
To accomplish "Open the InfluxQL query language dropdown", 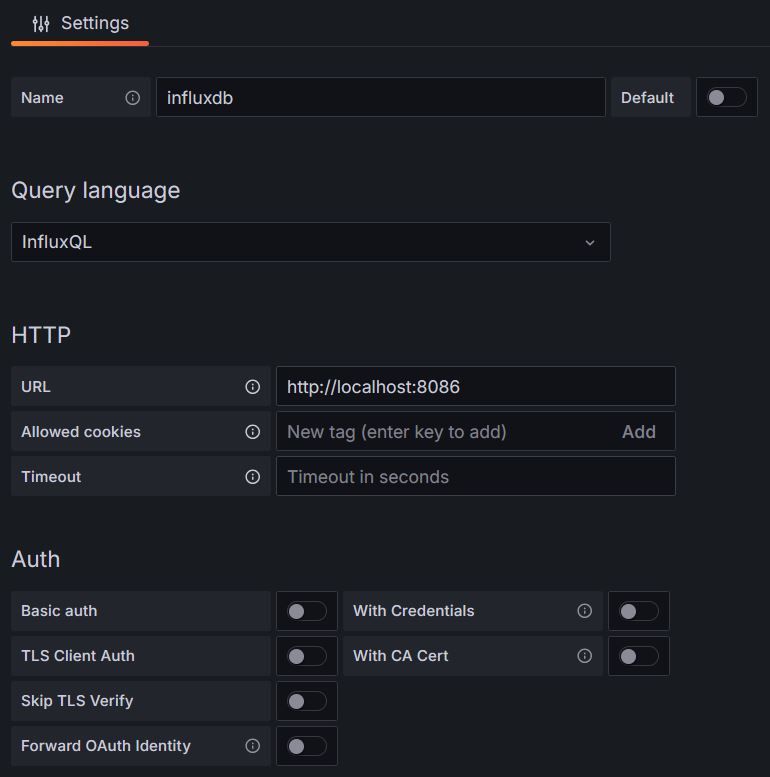I will click(x=310, y=242).
